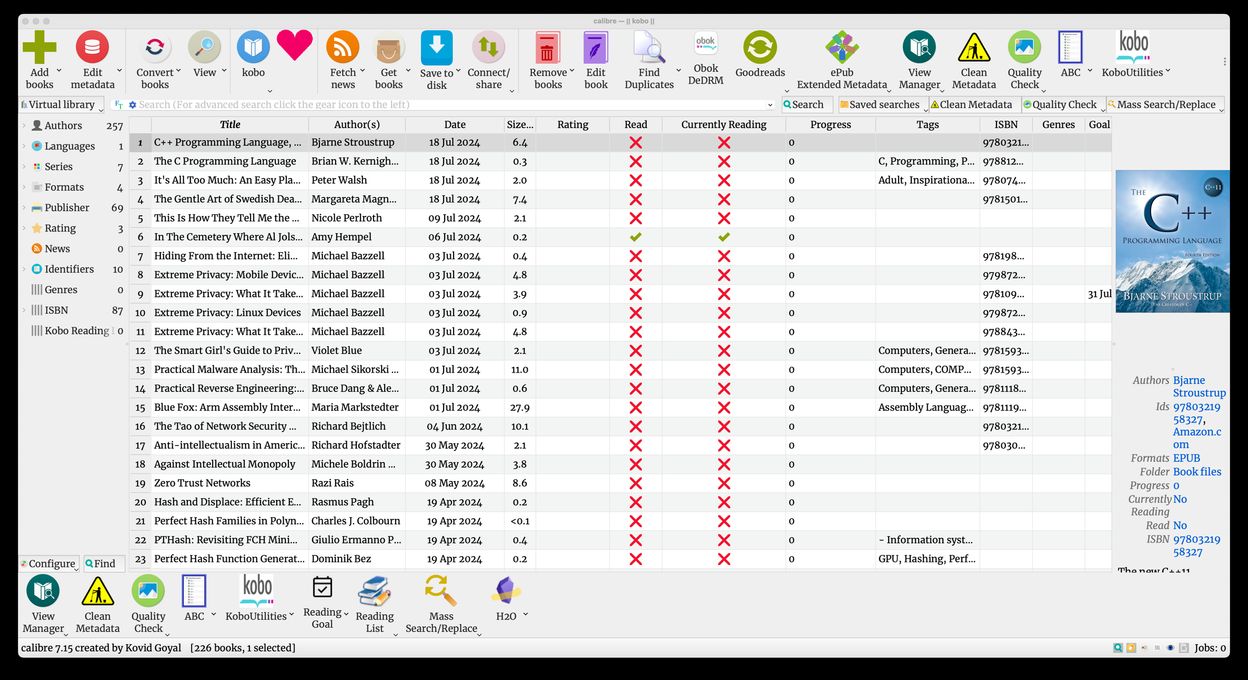Image resolution: width=1248 pixels, height=680 pixels.
Task: Open the Reading List icon
Action: click(374, 591)
